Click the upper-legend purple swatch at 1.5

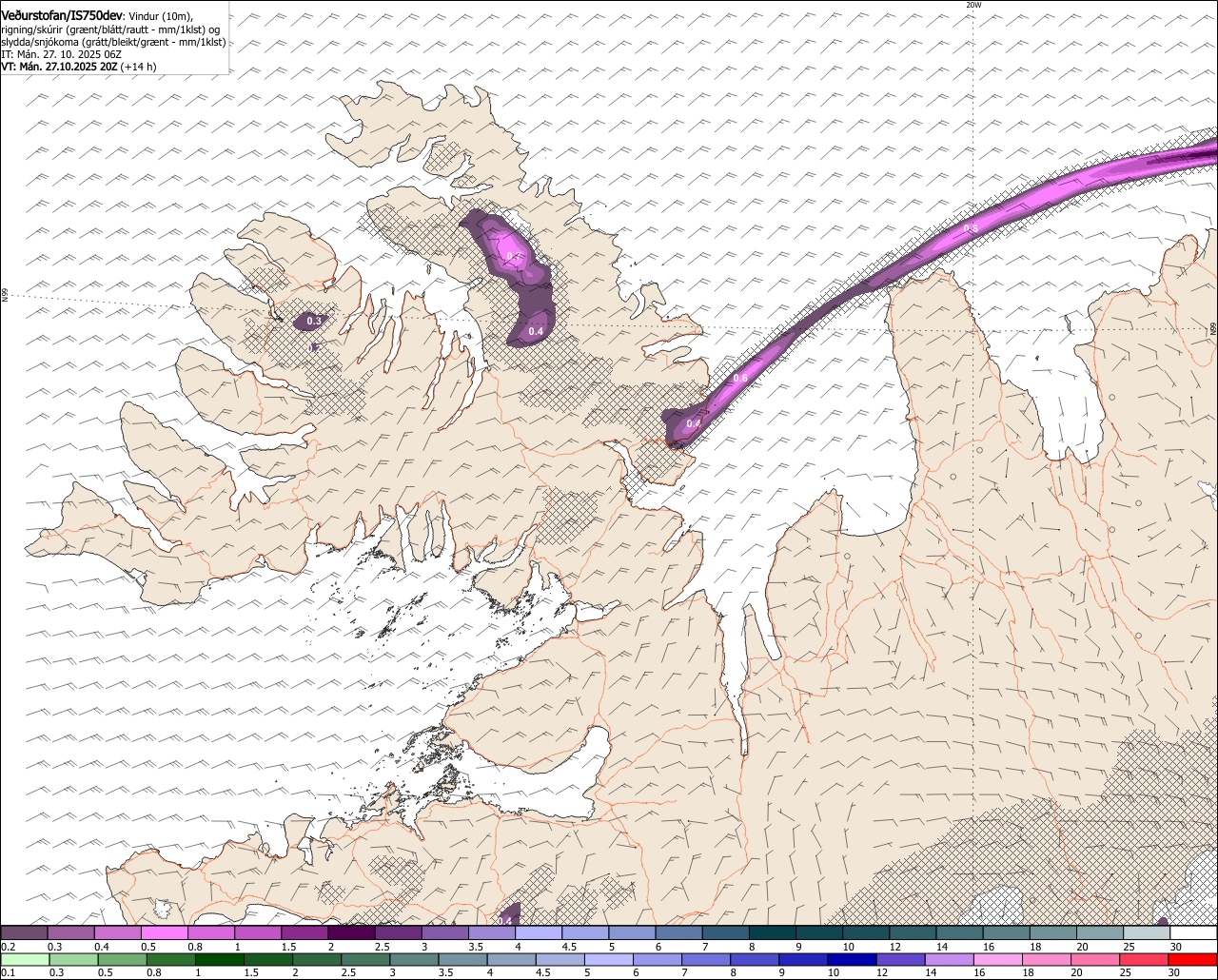(304, 932)
